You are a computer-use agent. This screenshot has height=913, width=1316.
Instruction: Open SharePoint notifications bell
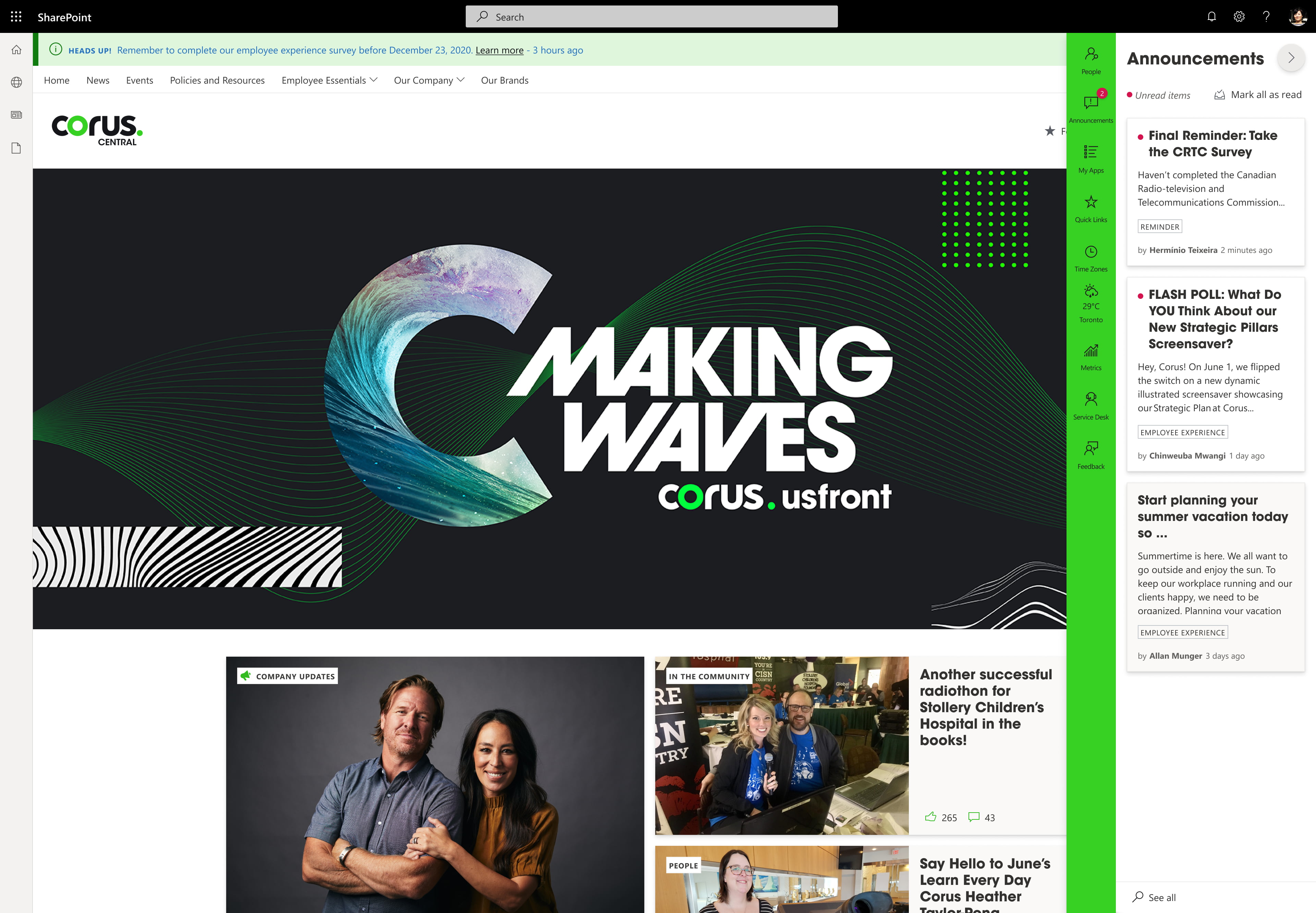pos(1212,16)
